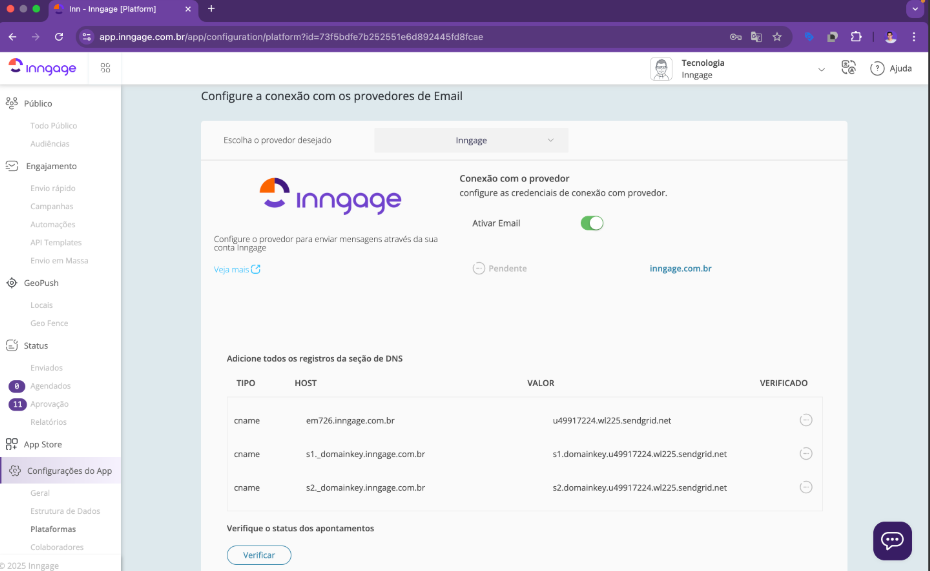Click the Configurações do App gear icon

15,471
